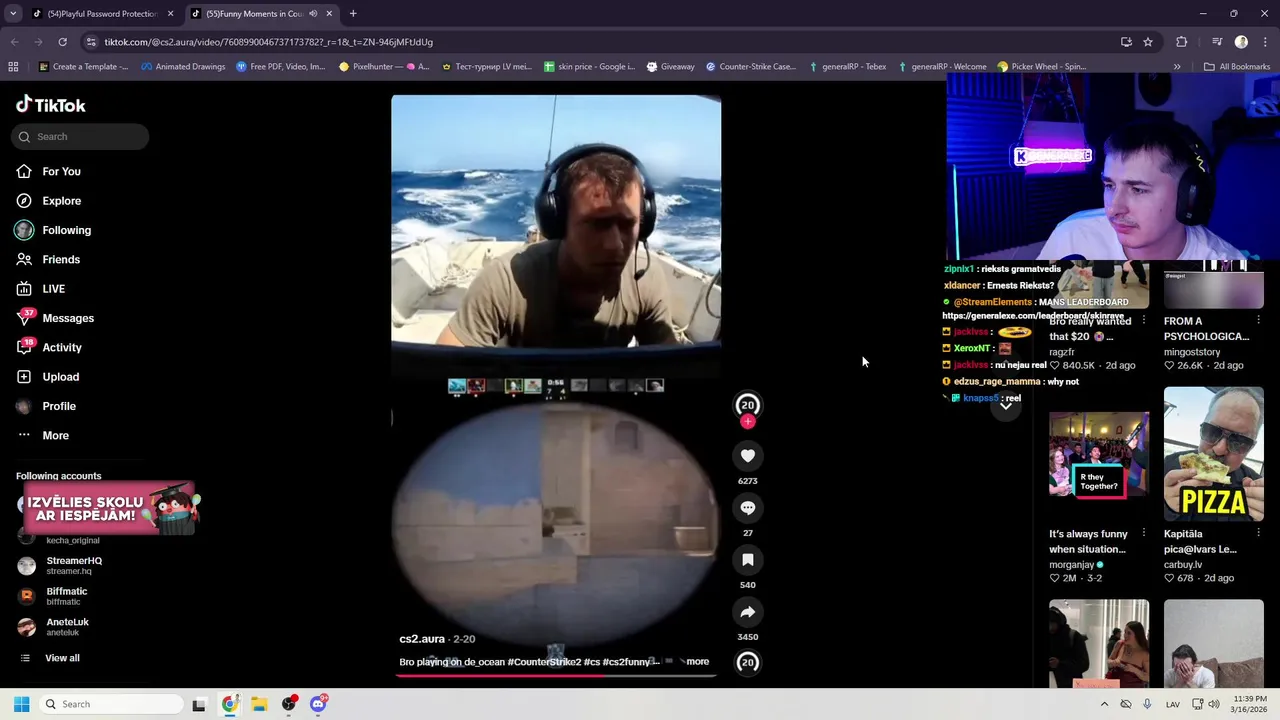Open the Chrome apps grid icon
The height and width of the screenshot is (720, 1280).
click(13, 67)
